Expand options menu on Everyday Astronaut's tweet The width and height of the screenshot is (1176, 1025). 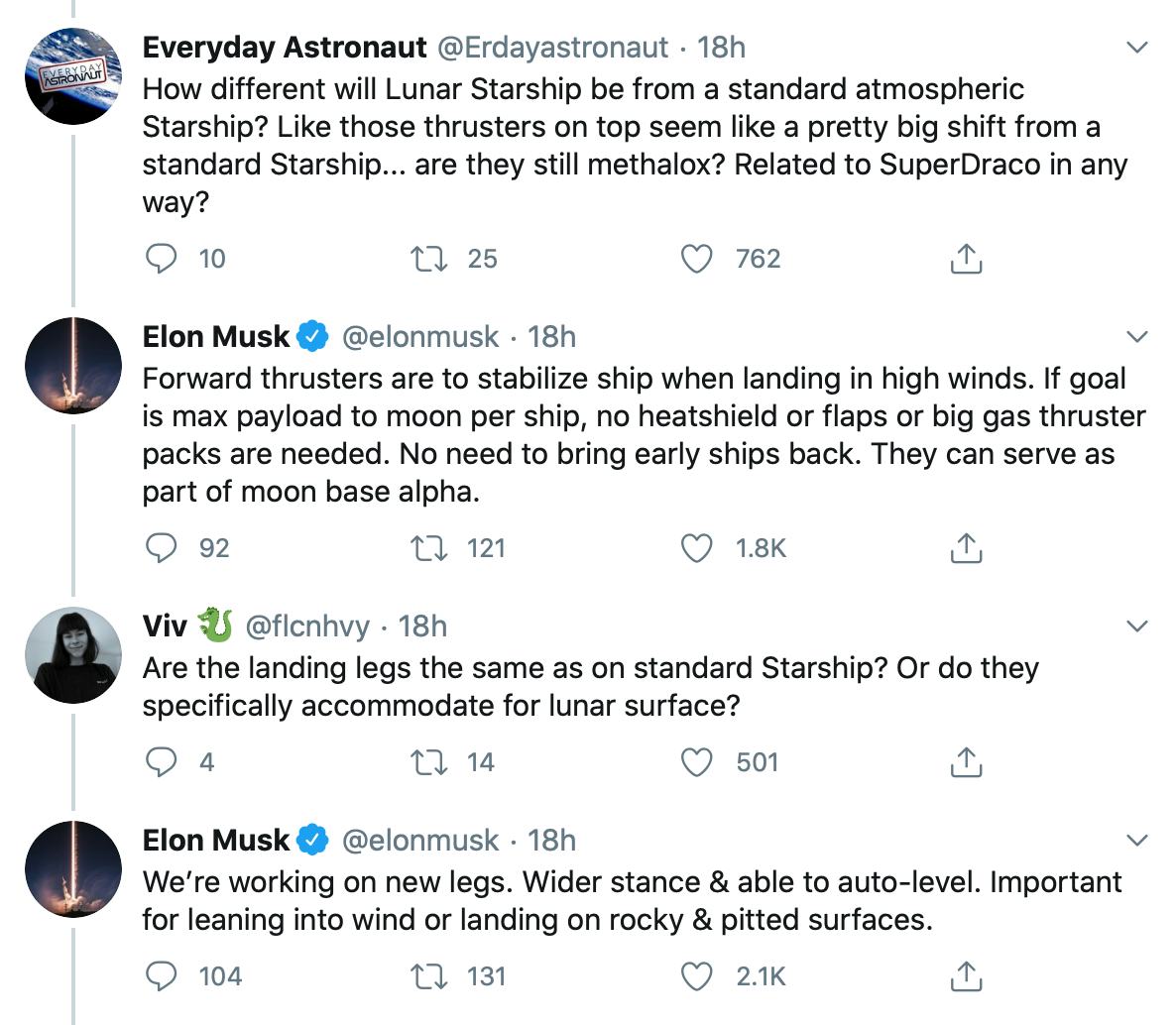1138,48
